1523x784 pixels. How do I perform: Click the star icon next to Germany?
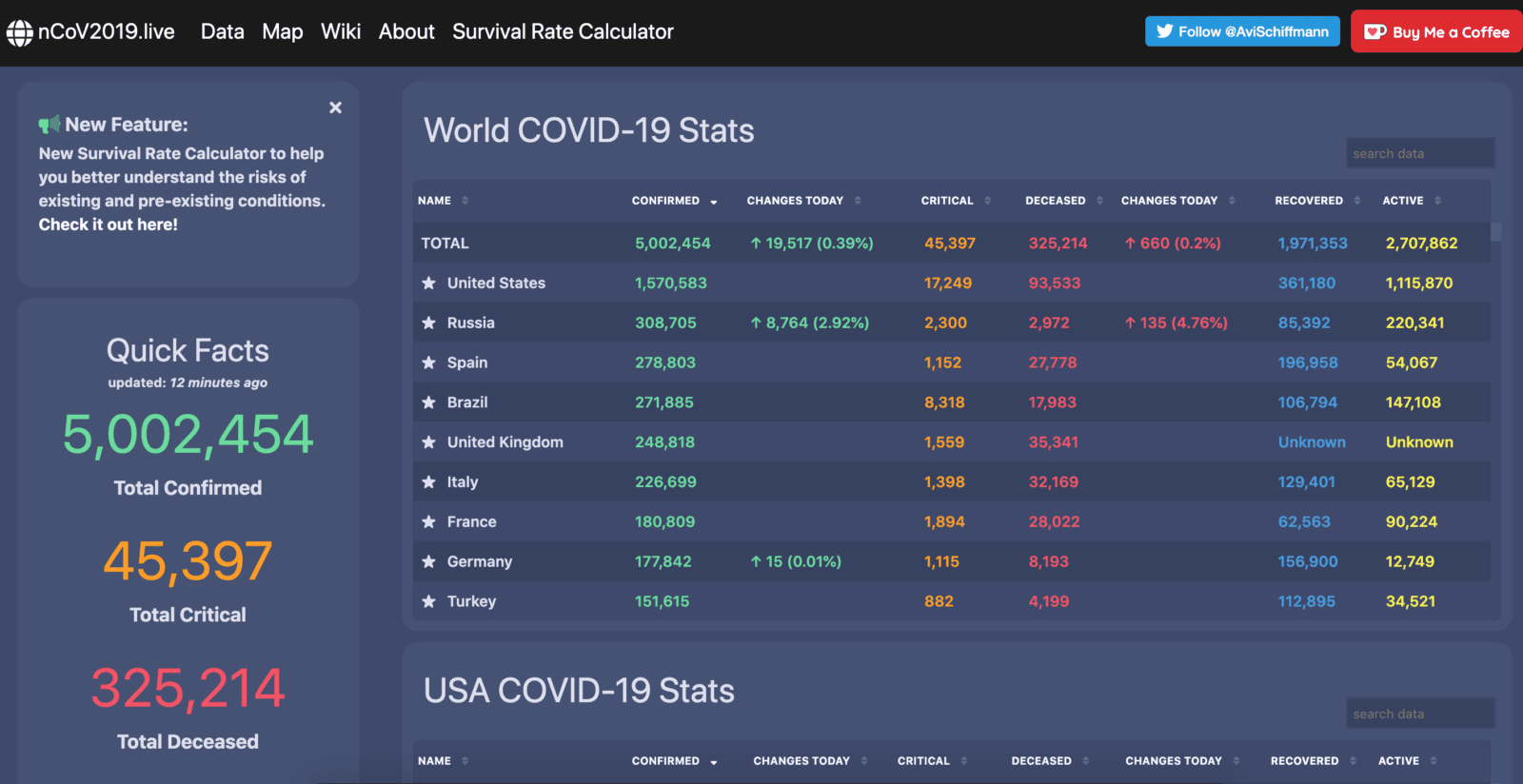pos(429,561)
